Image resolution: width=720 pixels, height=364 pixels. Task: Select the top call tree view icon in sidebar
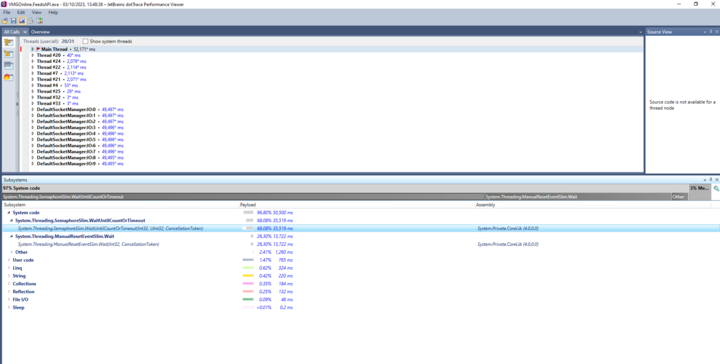(x=8, y=42)
